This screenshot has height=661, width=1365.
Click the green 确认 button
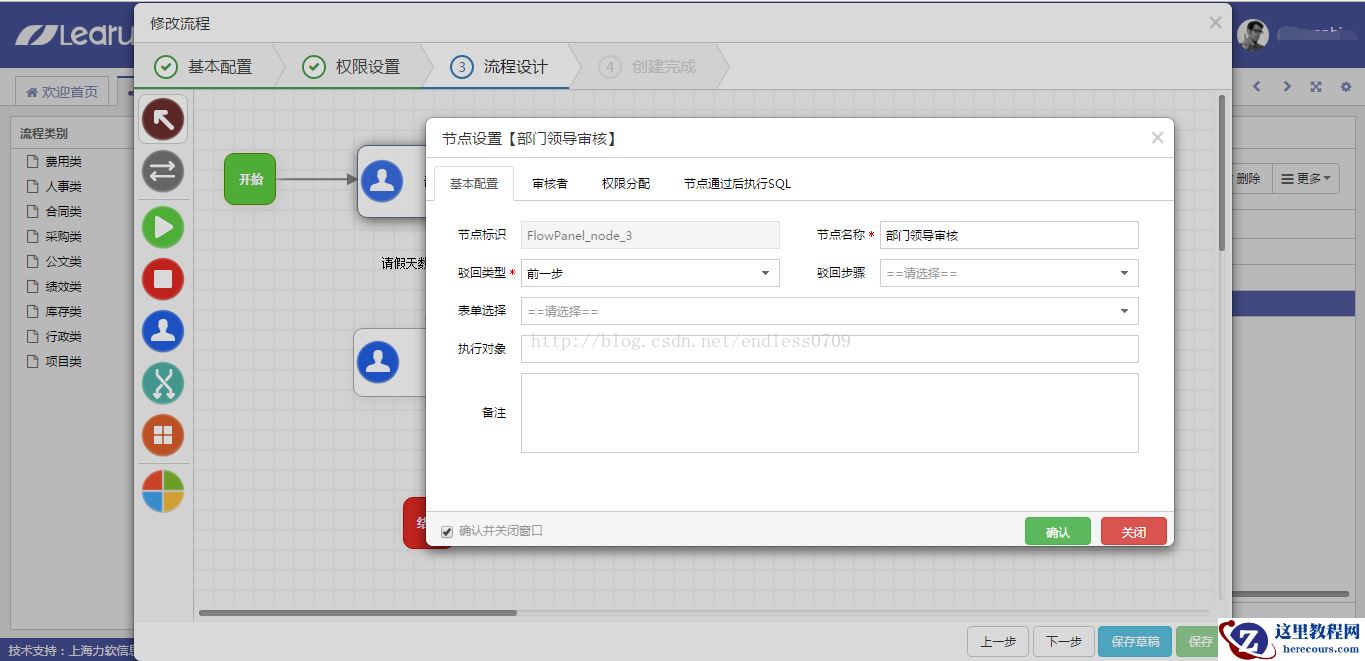click(x=1057, y=532)
